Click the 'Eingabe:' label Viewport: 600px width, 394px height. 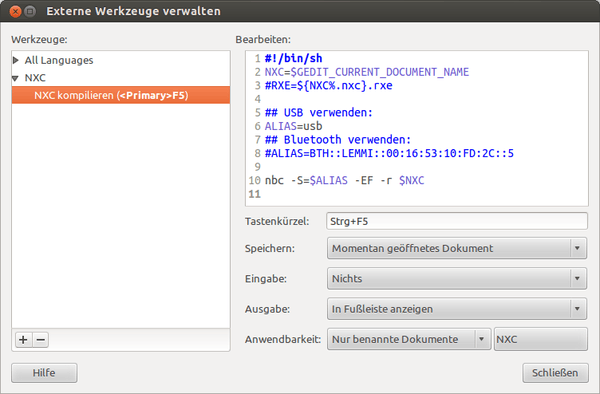click(x=266, y=279)
